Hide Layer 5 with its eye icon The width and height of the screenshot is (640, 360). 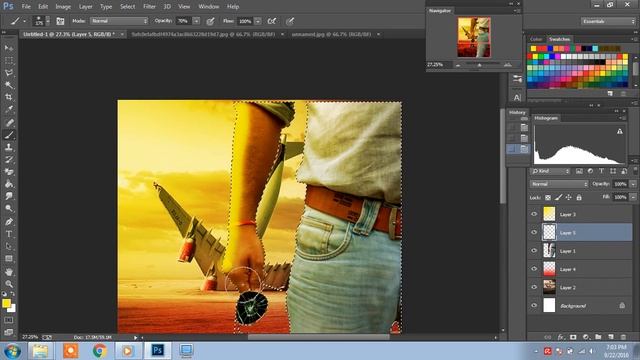coord(534,232)
